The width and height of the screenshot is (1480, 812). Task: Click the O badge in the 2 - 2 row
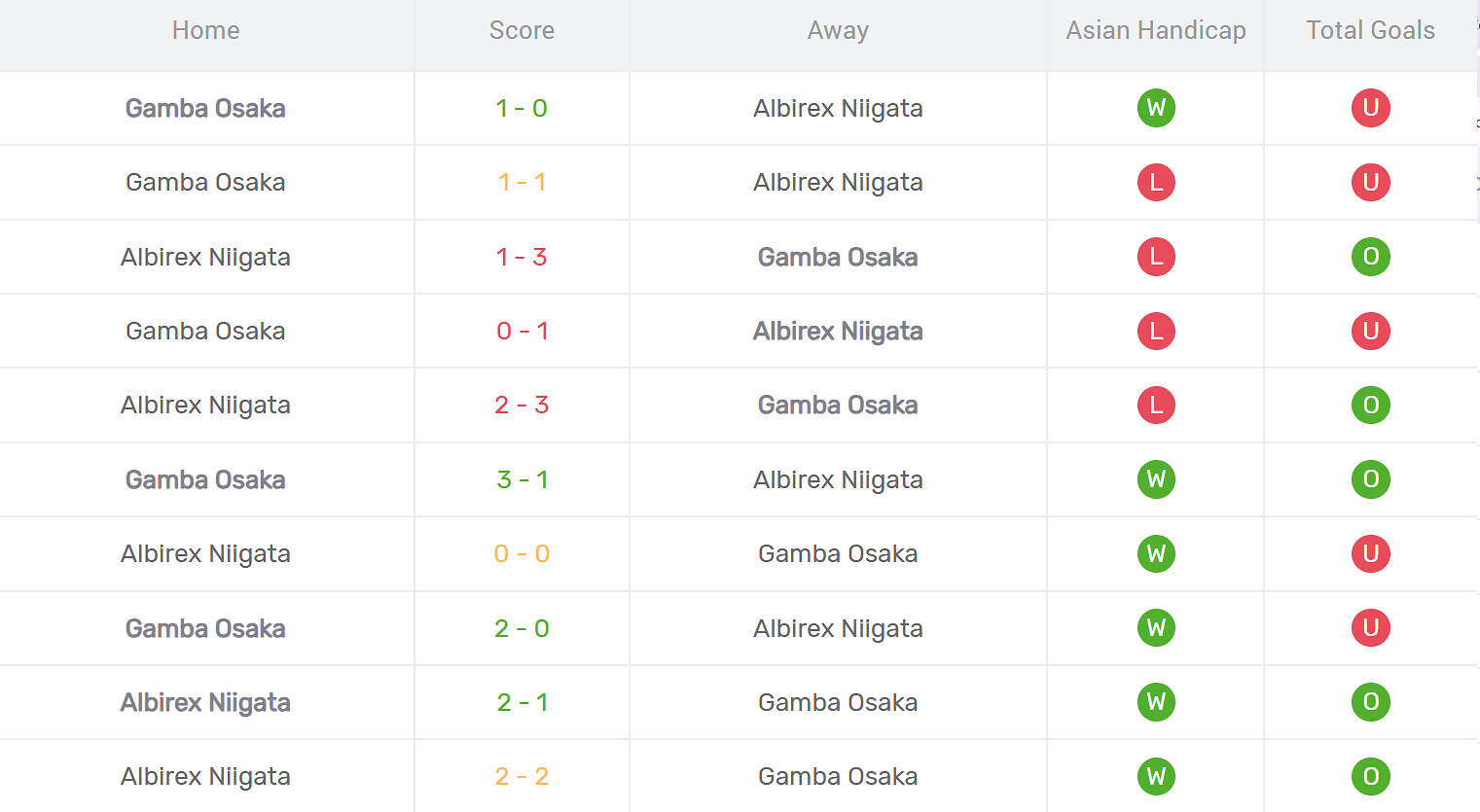(x=1370, y=776)
